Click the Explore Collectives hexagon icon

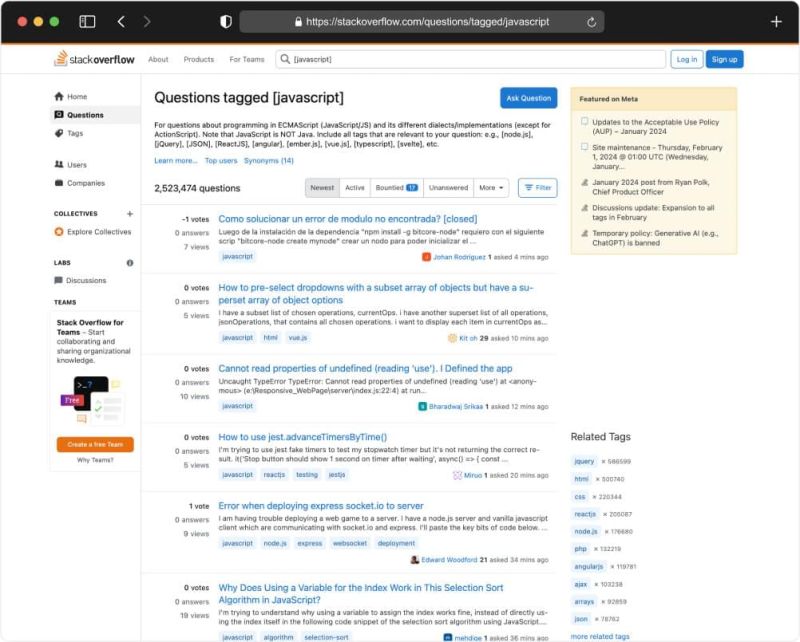click(59, 231)
